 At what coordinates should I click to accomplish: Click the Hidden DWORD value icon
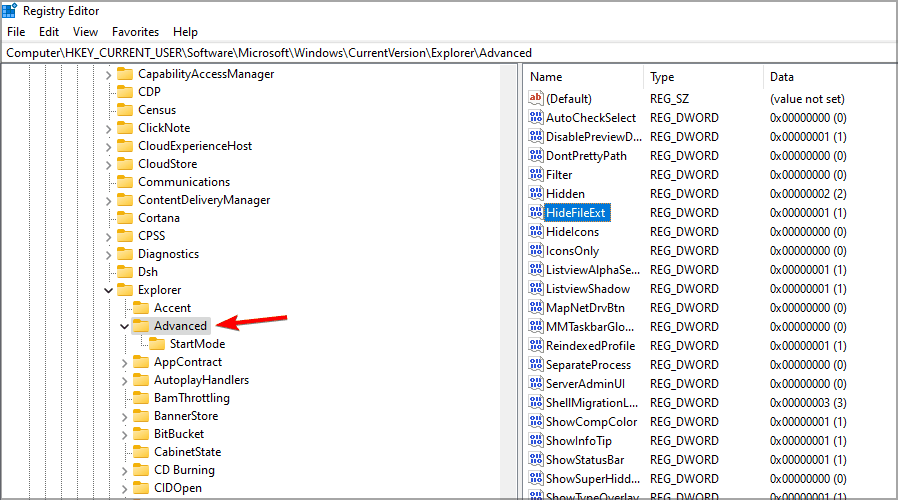pyautogui.click(x=535, y=193)
